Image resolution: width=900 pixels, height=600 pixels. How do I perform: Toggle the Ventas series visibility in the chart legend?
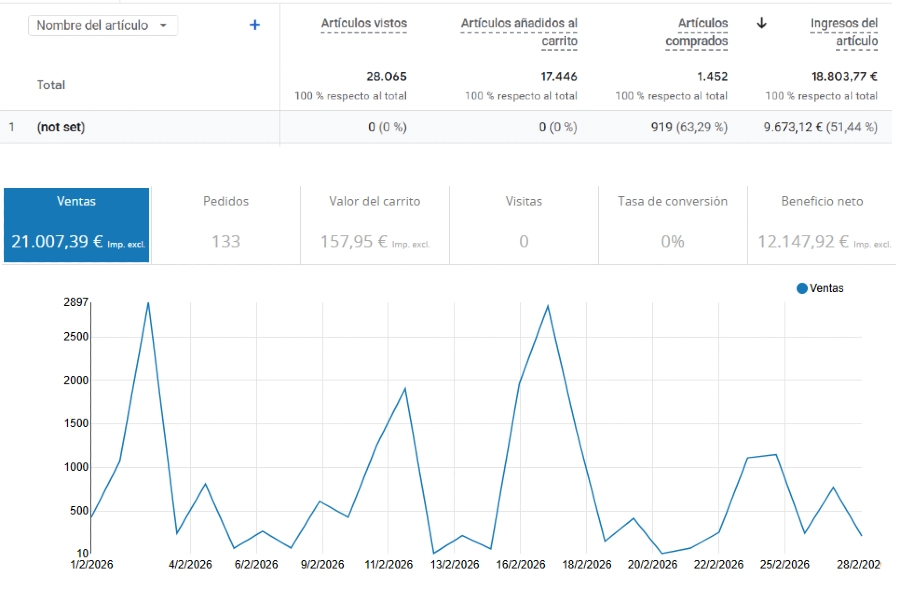click(x=820, y=288)
